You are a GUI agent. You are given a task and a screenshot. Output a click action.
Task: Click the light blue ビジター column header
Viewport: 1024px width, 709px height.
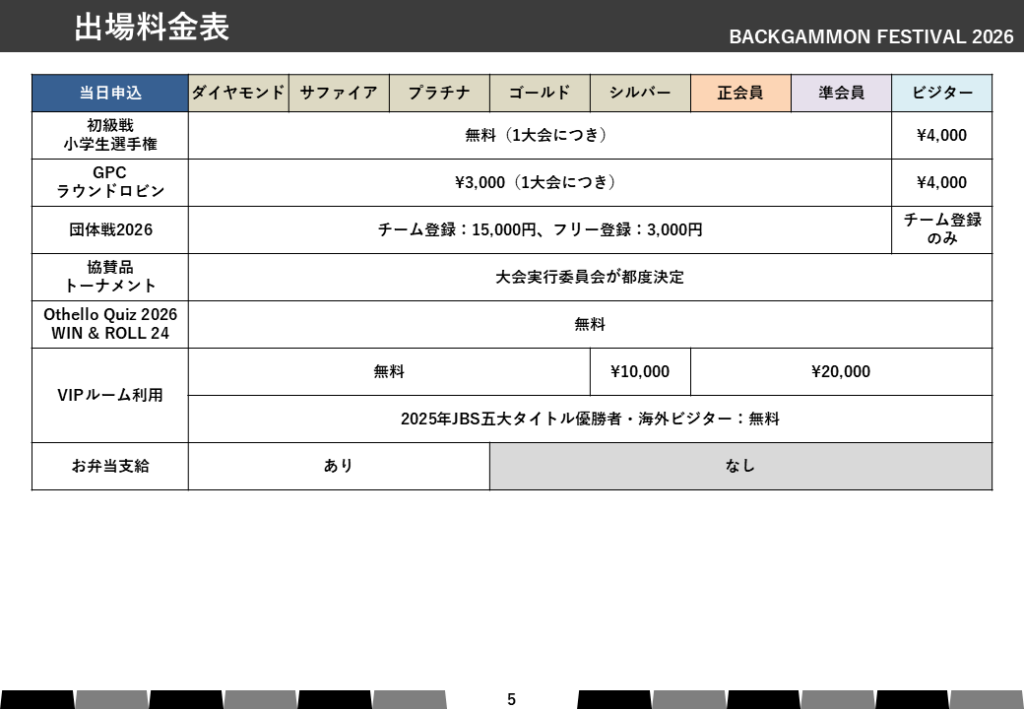pos(941,93)
